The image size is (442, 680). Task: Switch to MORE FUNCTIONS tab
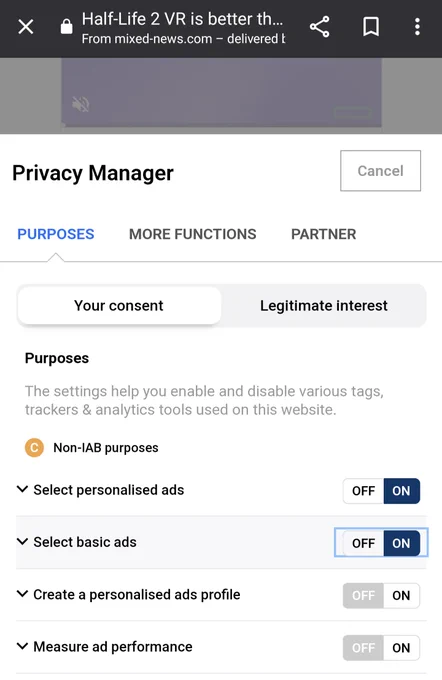pyautogui.click(x=193, y=234)
